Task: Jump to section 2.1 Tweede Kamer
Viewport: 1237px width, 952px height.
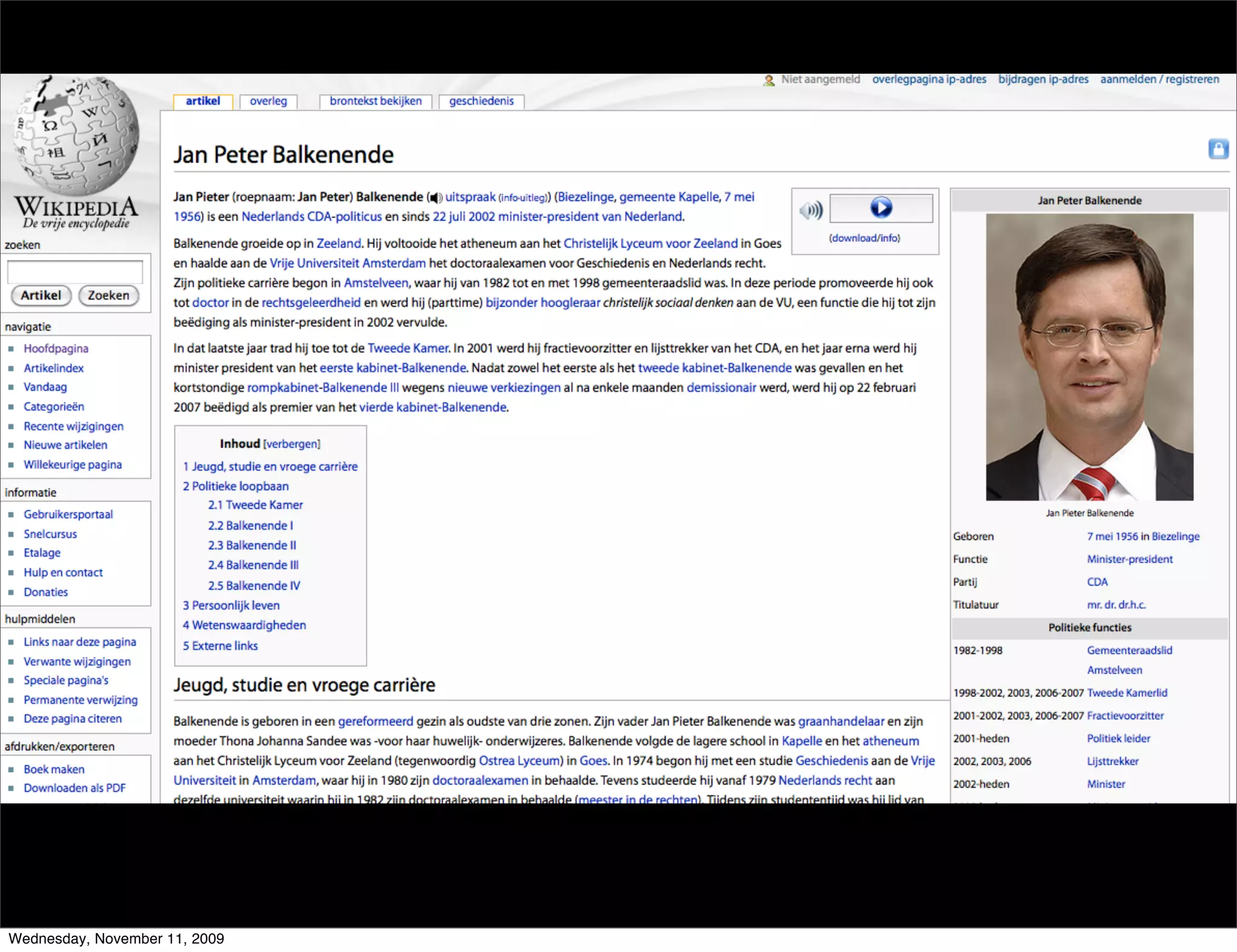Action: coord(255,505)
